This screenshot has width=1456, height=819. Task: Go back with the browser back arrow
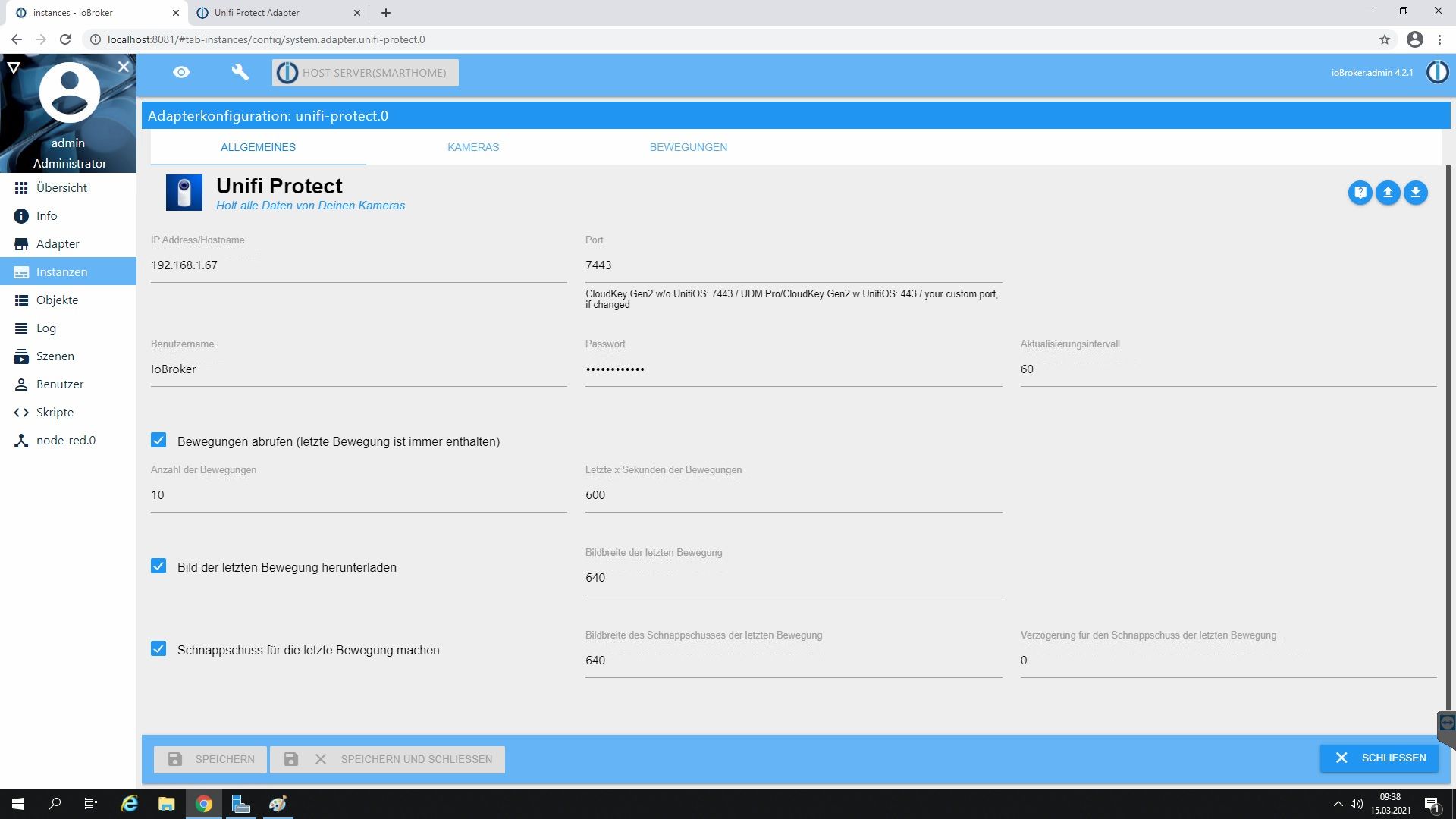[x=17, y=39]
